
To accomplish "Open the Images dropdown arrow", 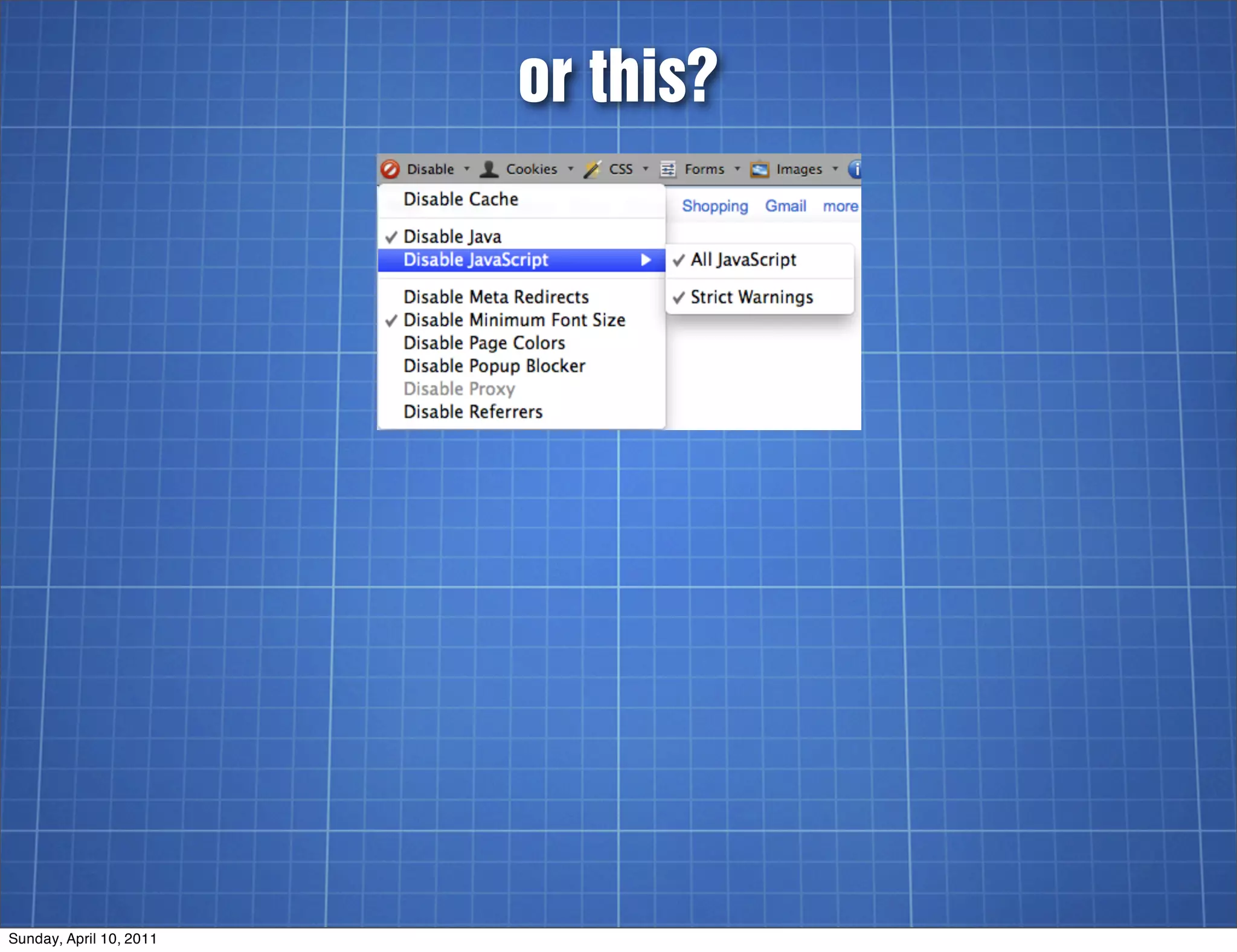I will [x=835, y=169].
